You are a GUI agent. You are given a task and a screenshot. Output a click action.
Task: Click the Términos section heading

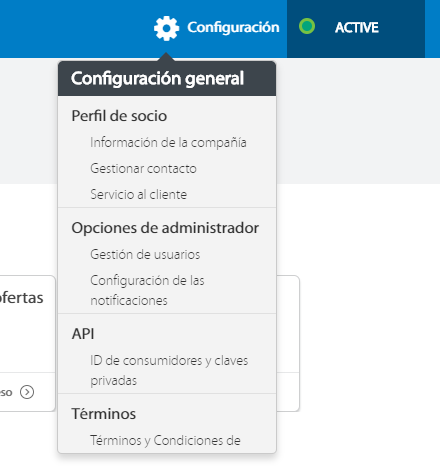(x=104, y=414)
